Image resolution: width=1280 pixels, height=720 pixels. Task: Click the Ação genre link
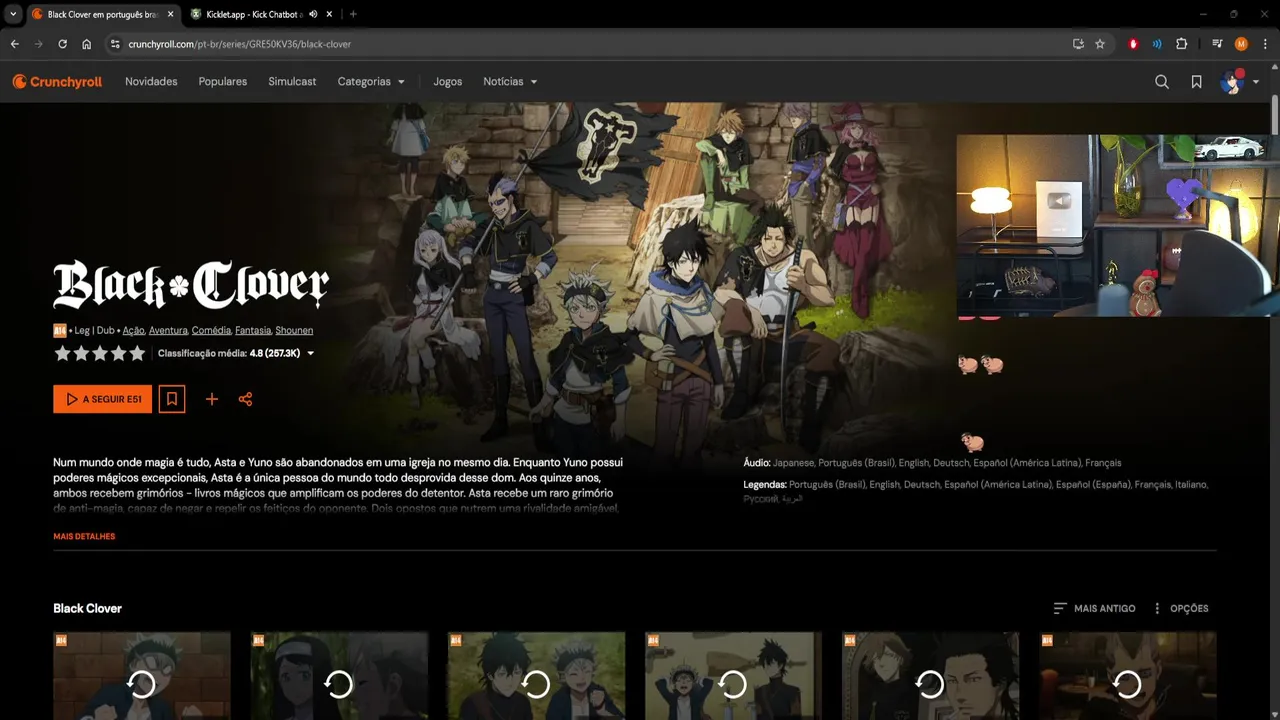(133, 330)
